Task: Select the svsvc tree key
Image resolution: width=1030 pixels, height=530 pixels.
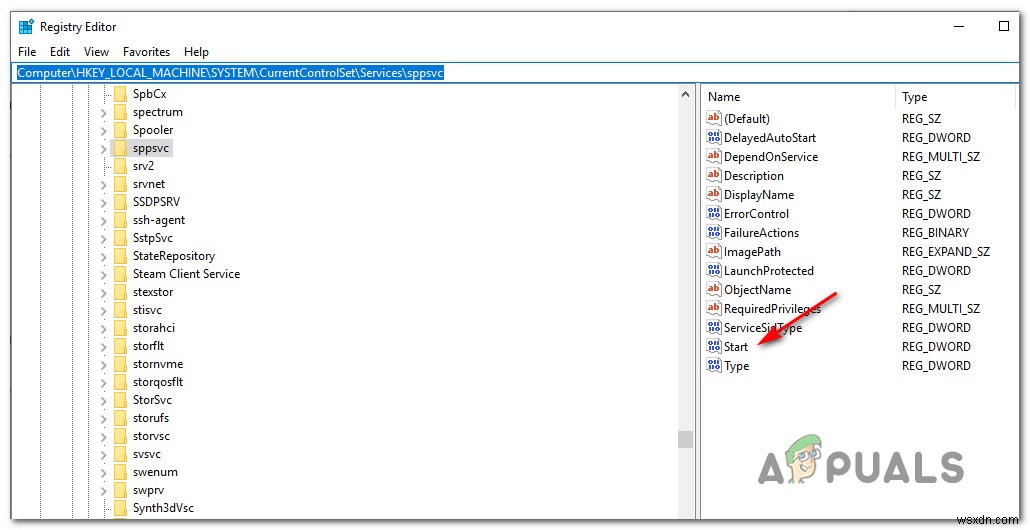Action: tap(146, 454)
